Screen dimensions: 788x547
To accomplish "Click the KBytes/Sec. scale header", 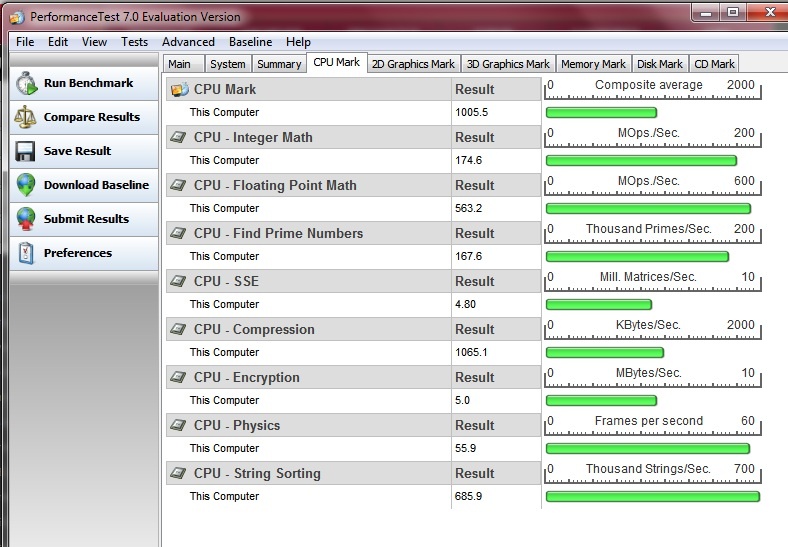I will point(653,328).
